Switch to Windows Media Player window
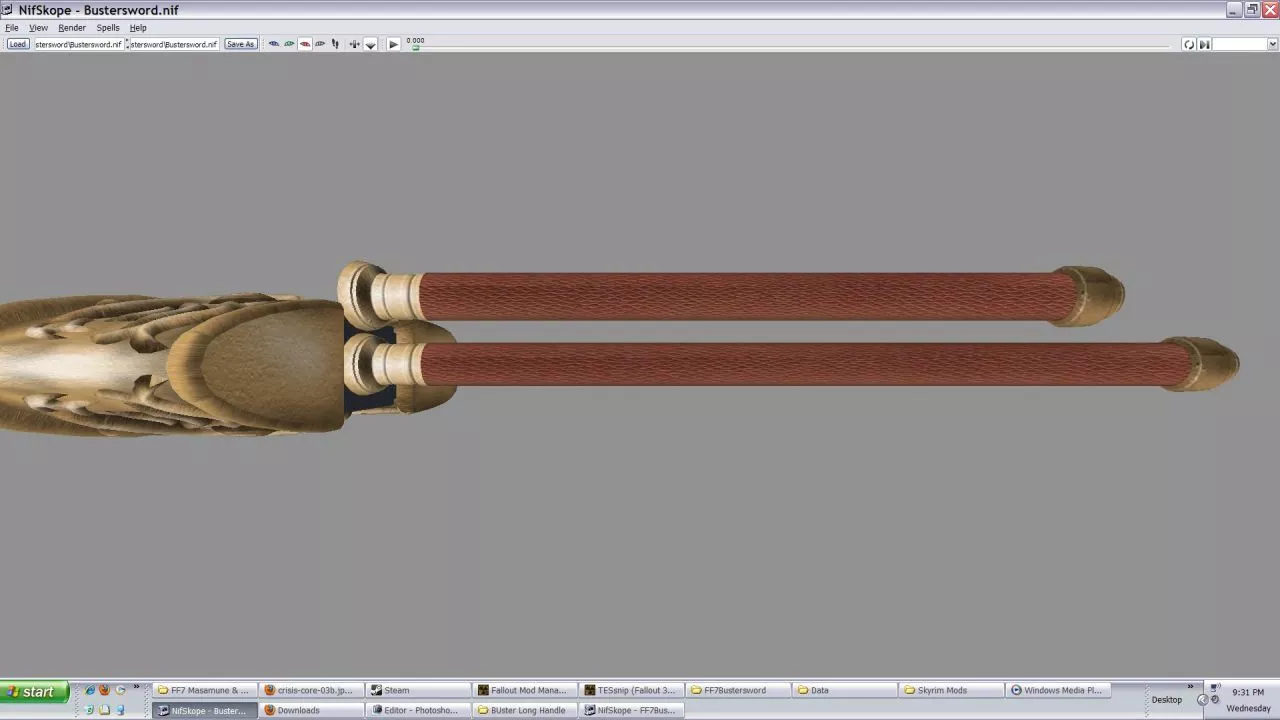This screenshot has height=720, width=1280. click(1058, 690)
